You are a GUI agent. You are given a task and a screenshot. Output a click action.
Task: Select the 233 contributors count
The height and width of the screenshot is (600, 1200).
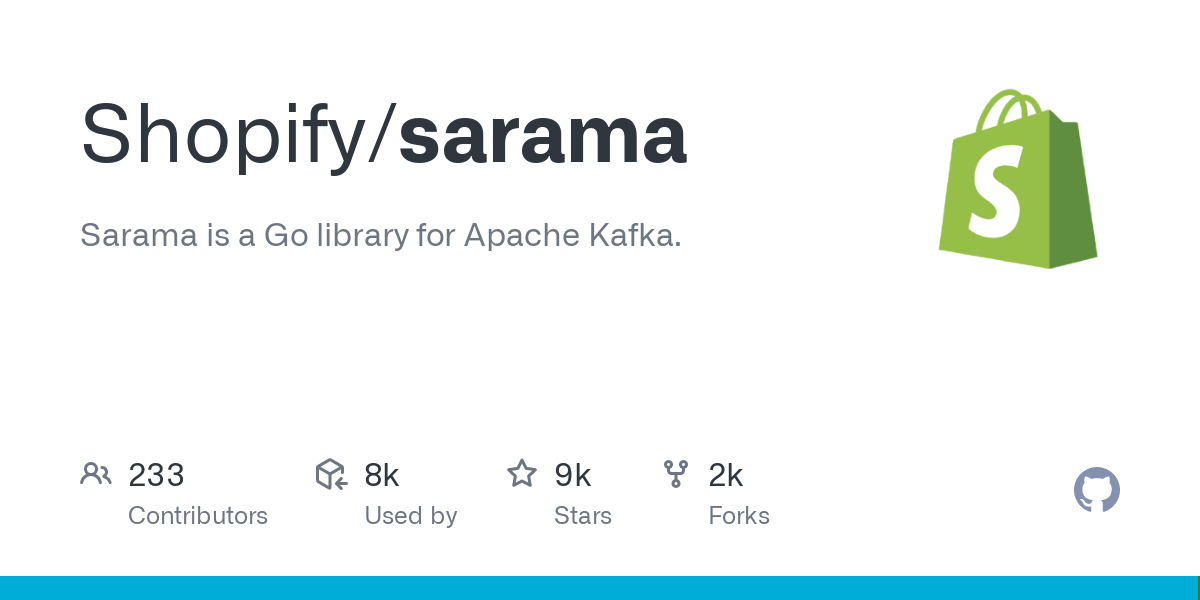tap(156, 475)
